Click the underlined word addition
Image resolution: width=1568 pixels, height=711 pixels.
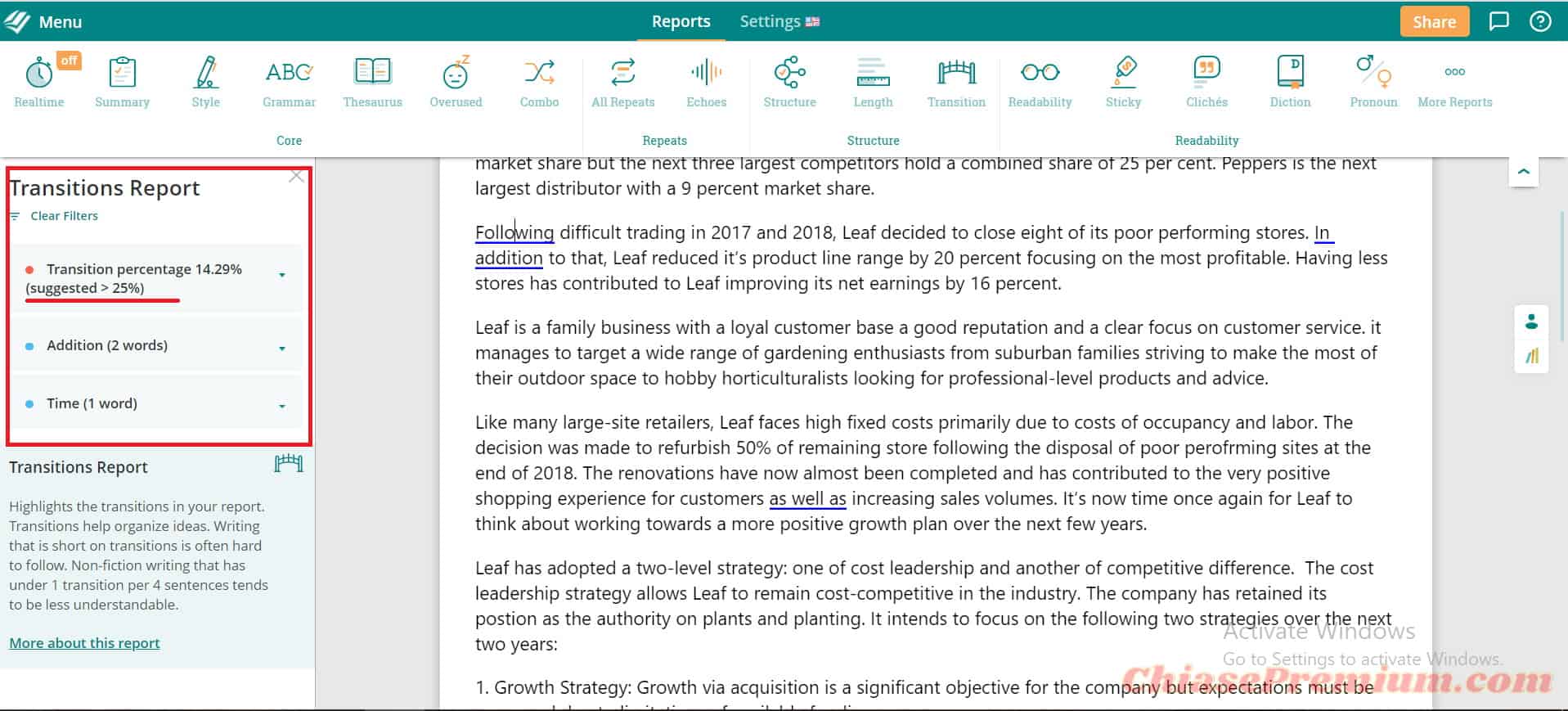point(509,258)
